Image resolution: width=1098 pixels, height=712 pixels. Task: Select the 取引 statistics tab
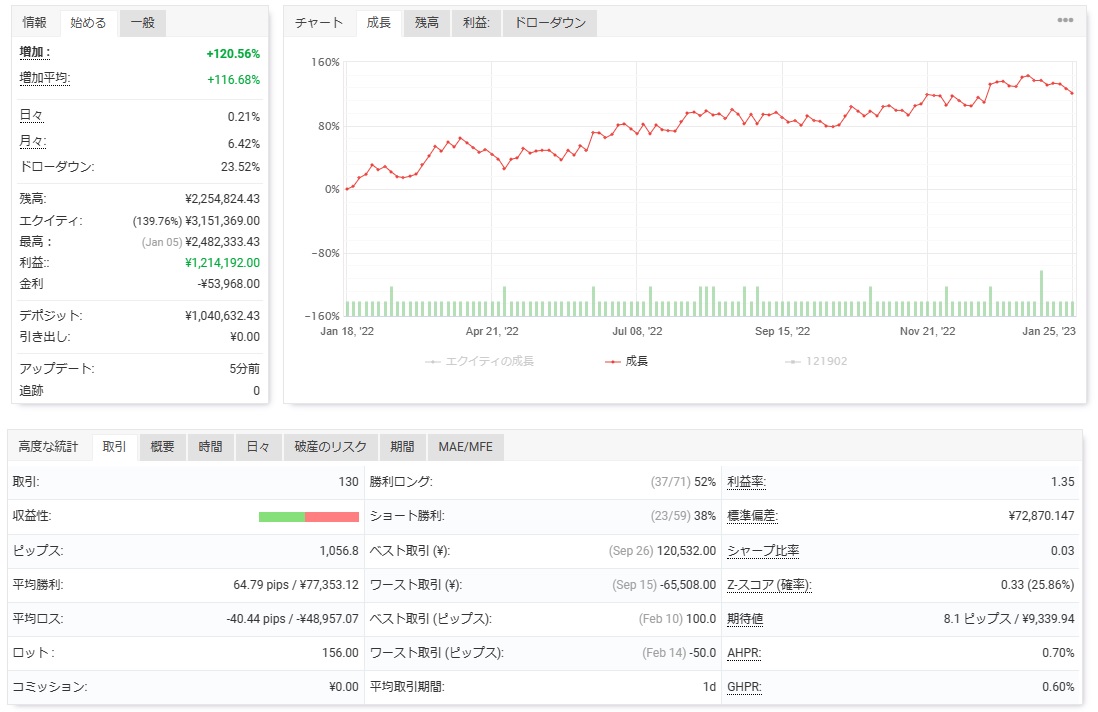point(115,447)
